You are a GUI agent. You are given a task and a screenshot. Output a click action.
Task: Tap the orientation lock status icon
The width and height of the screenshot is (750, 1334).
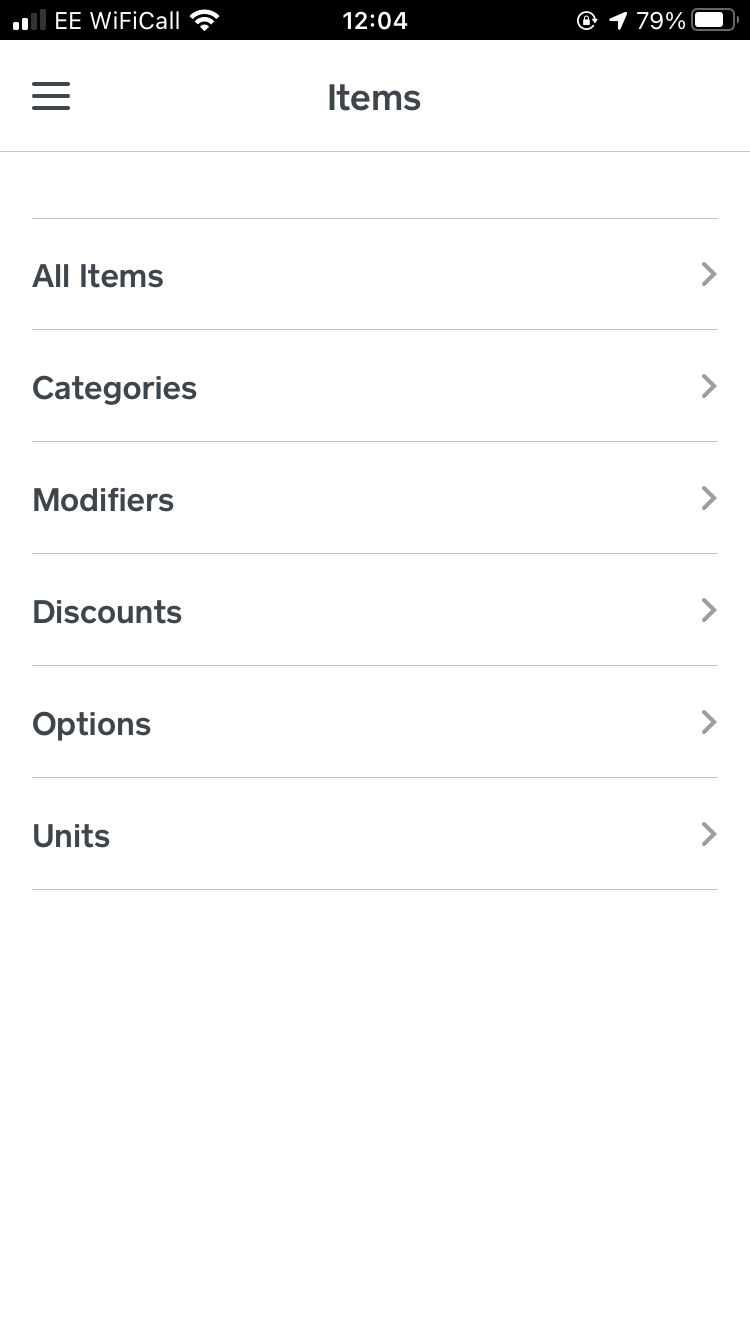point(587,20)
